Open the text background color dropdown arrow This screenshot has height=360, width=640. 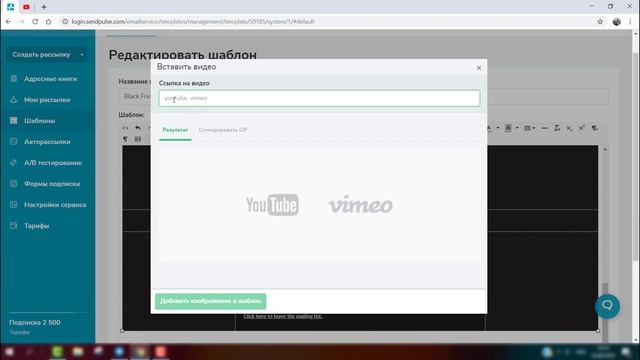click(x=517, y=128)
